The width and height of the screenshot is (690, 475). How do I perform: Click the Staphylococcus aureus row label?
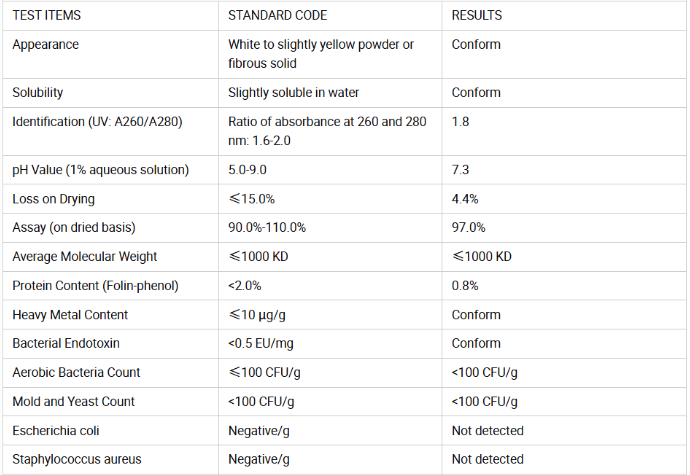[x=76, y=460]
